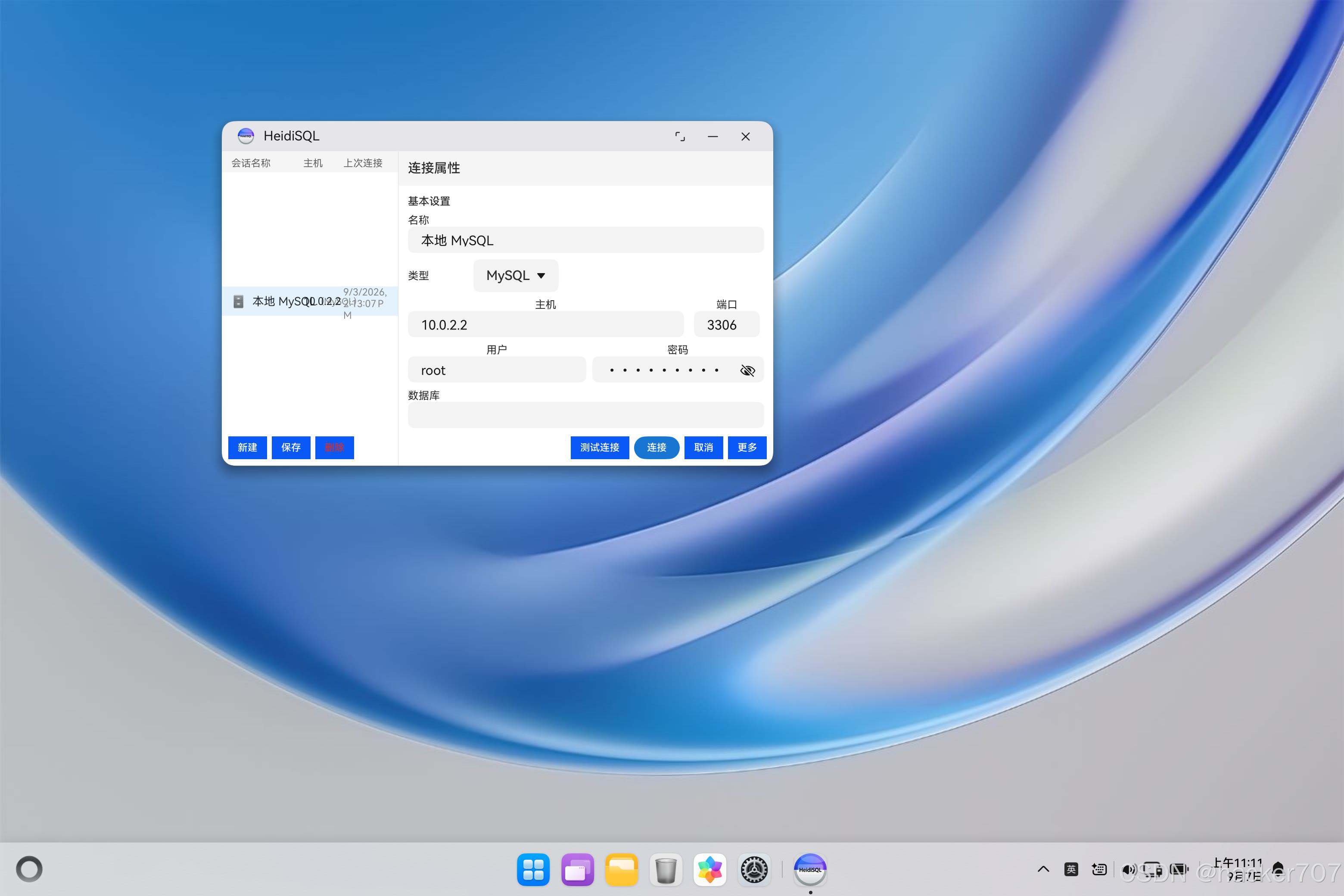Viewport: 1344px width, 896px height.
Task: Open the app launcher grid in dock
Action: point(533,870)
